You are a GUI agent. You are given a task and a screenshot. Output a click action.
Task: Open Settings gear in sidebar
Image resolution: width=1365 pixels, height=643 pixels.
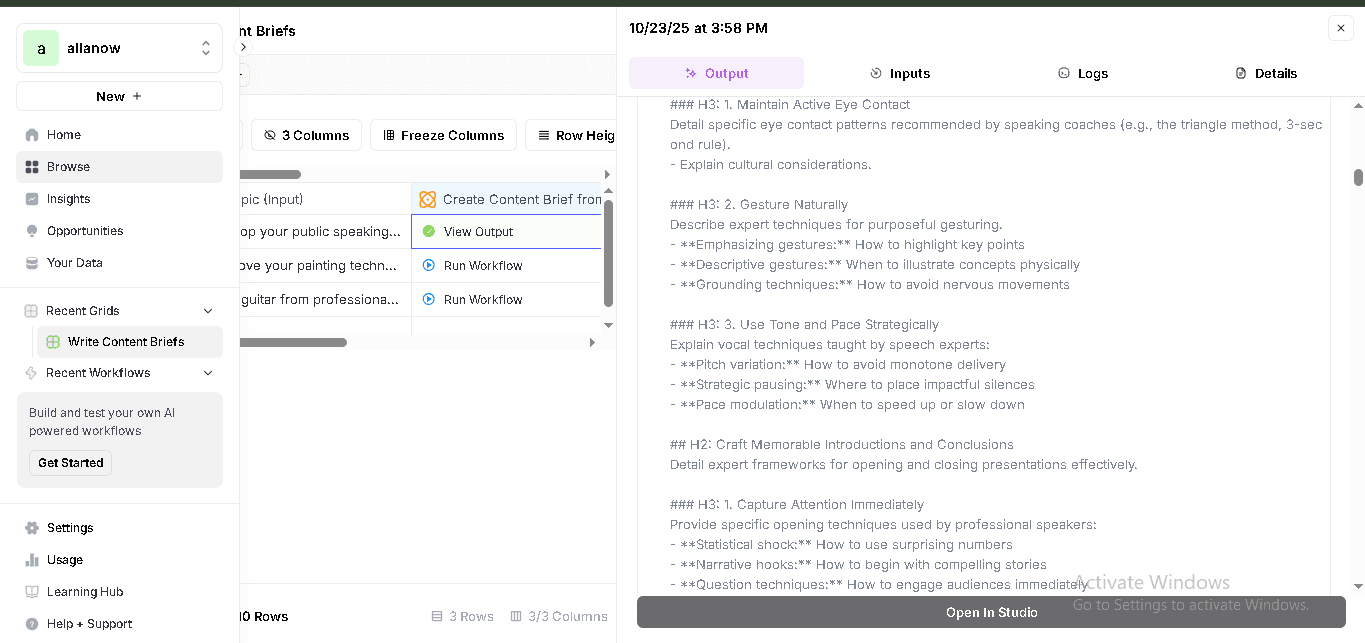point(32,528)
